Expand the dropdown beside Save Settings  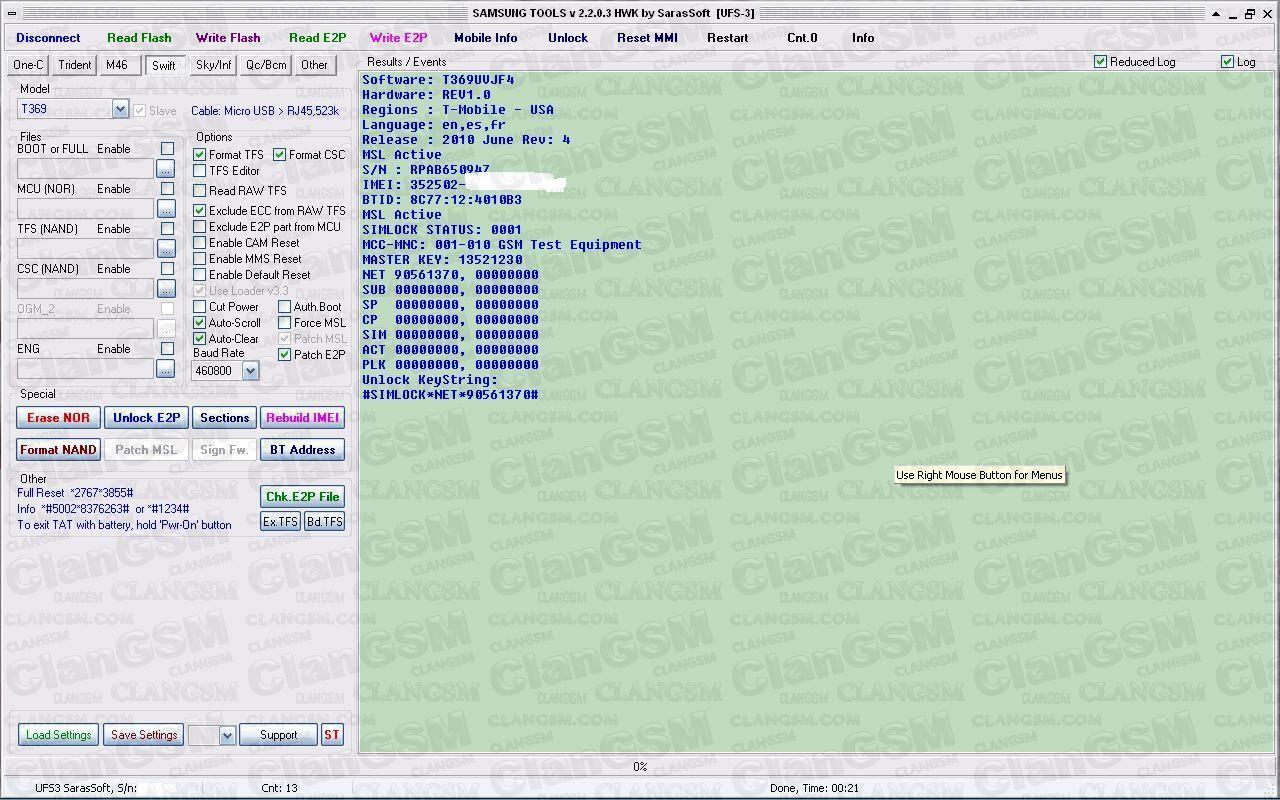click(x=227, y=735)
